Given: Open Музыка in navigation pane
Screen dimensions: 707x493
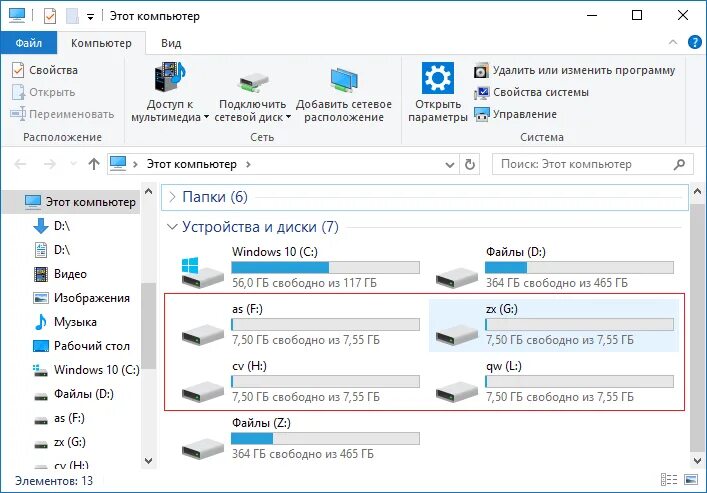Looking at the screenshot, I should click(65, 322).
